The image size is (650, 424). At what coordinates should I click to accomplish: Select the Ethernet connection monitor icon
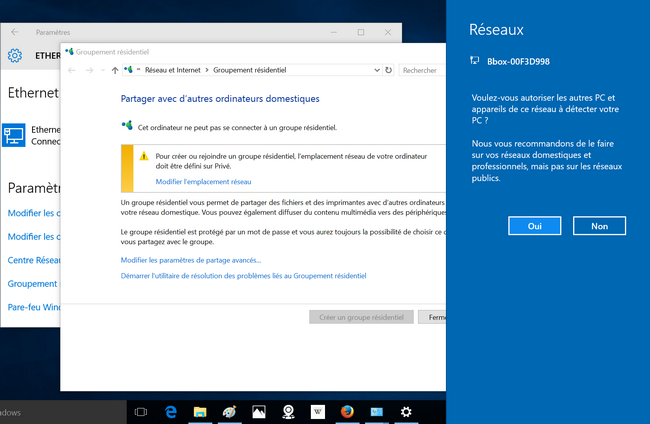coord(14,135)
